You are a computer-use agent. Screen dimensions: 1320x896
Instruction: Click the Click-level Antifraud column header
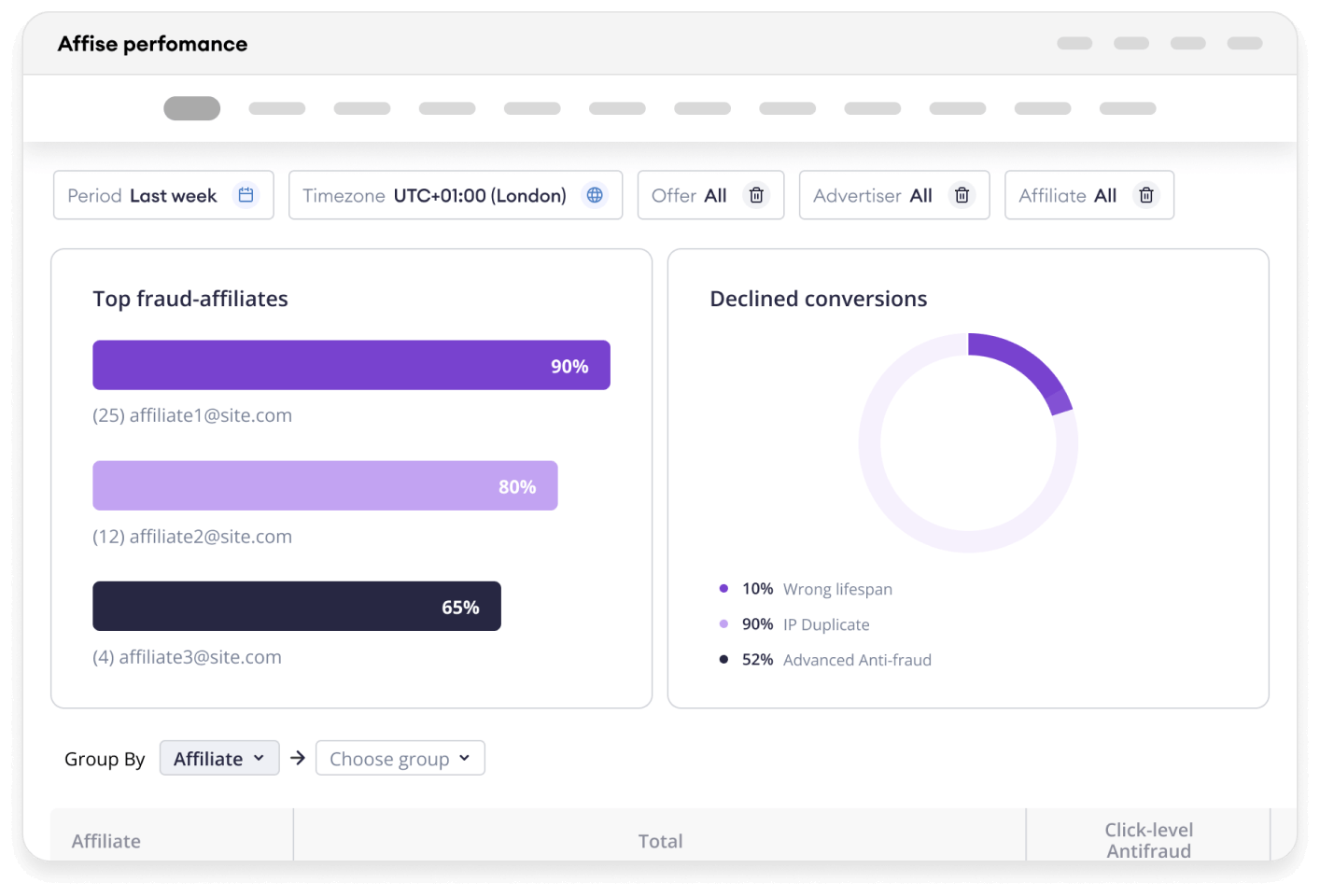click(1148, 839)
